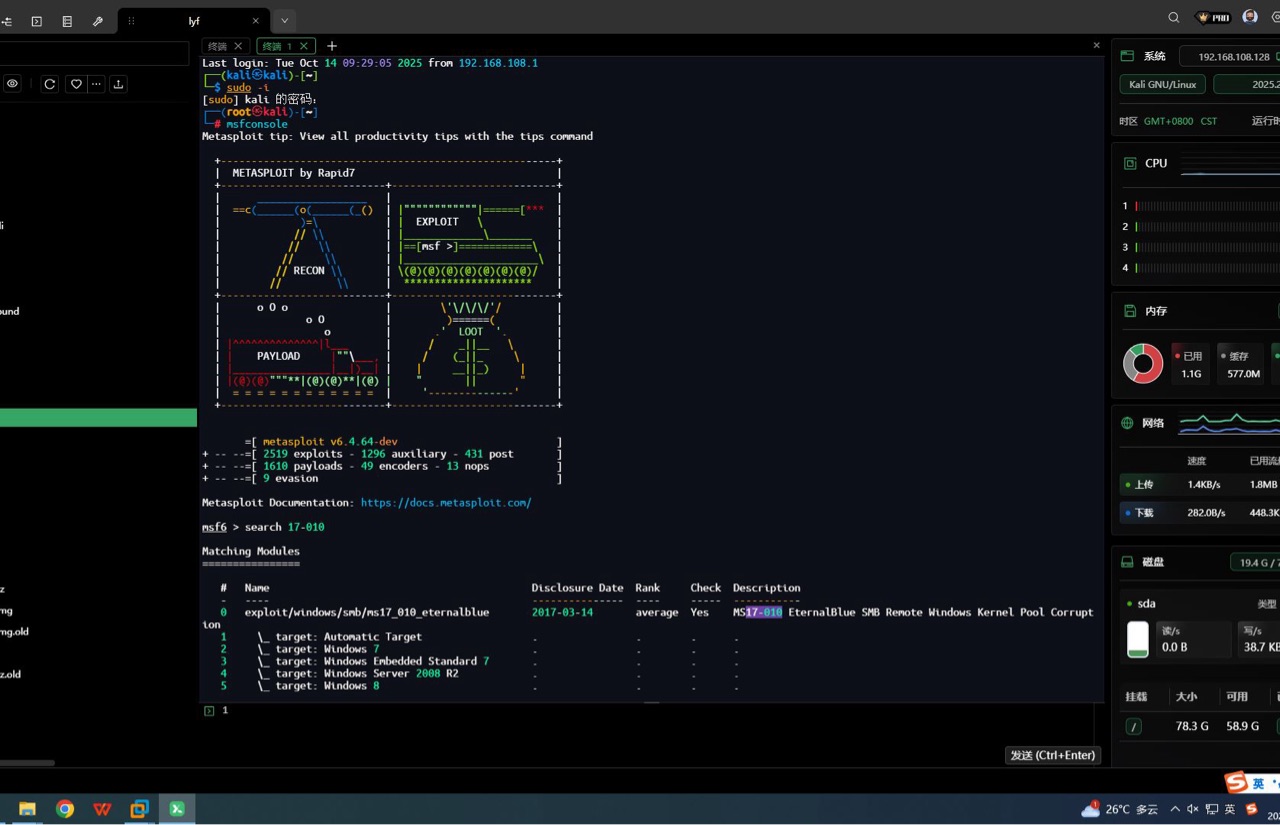Viewport: 1280px width, 825px height.
Task: Send the command with 发送 button
Action: coord(1053,755)
